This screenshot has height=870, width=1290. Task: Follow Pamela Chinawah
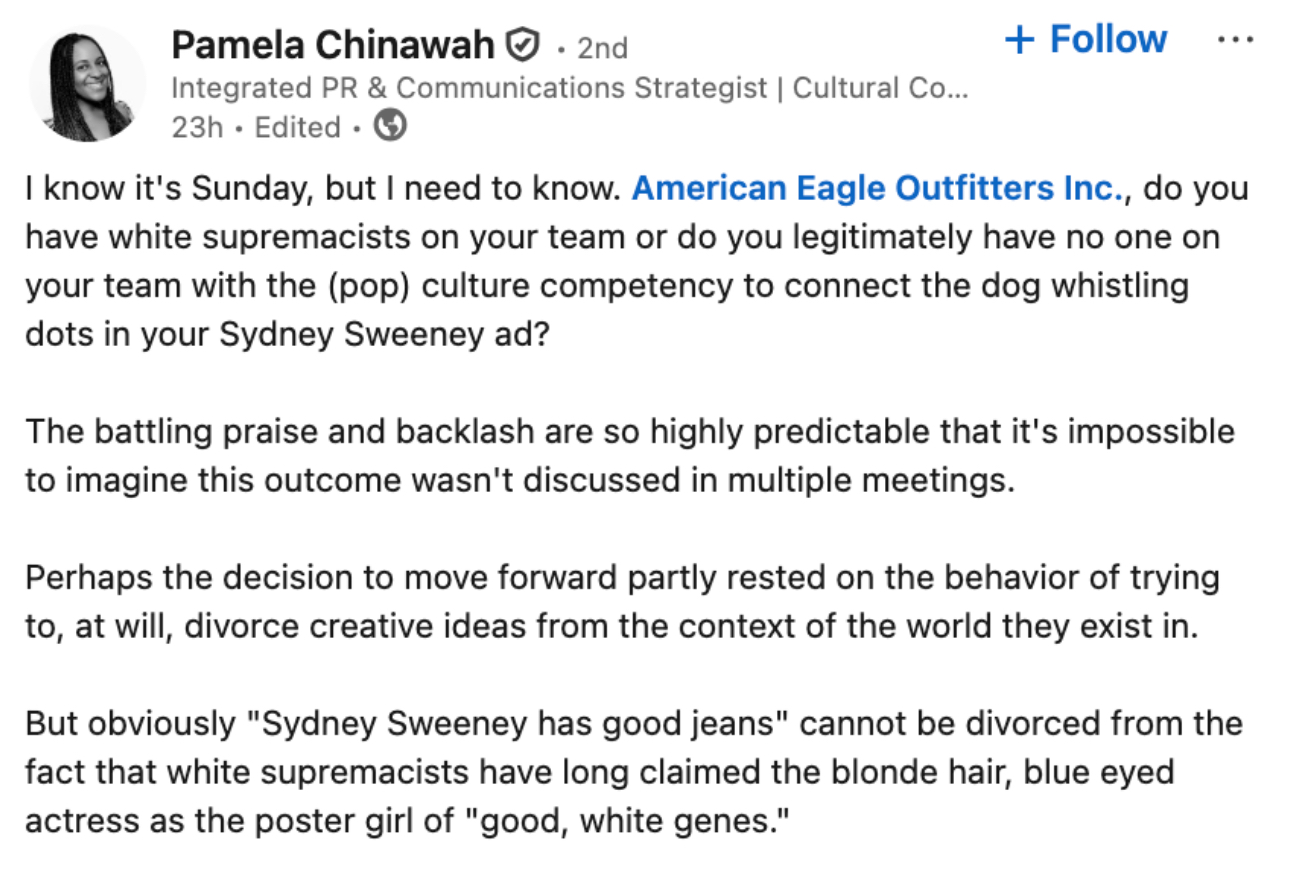(x=1086, y=39)
